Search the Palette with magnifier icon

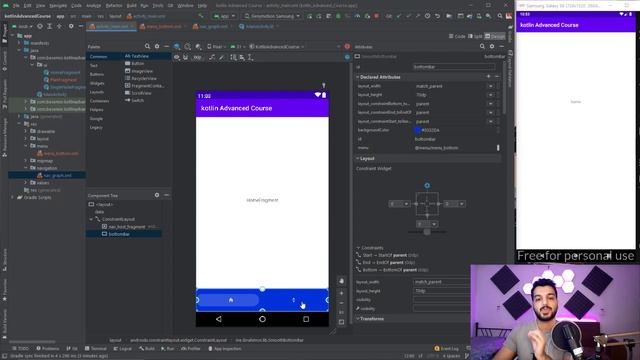(x=147, y=47)
